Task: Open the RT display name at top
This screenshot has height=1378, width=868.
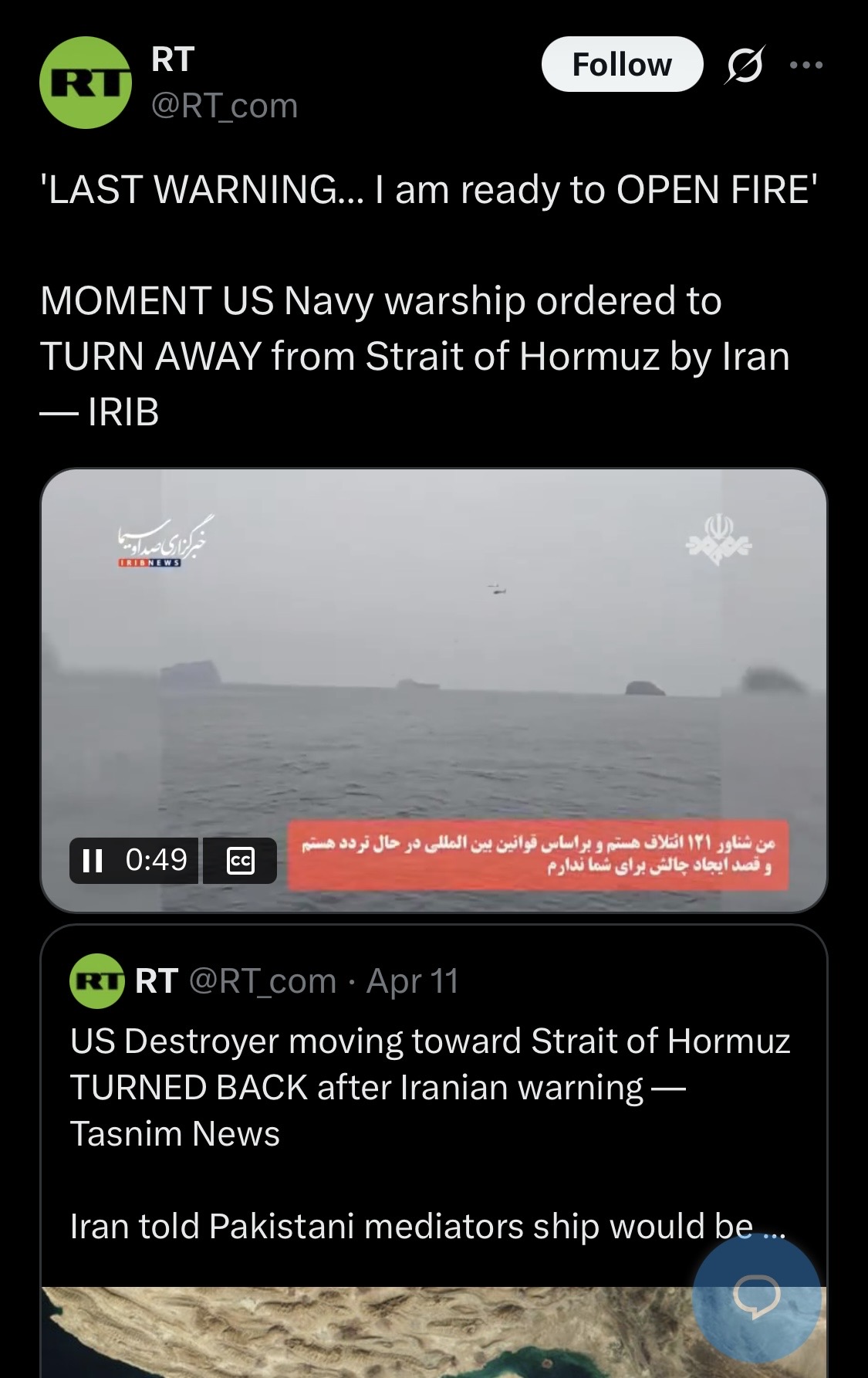Action: (x=173, y=59)
